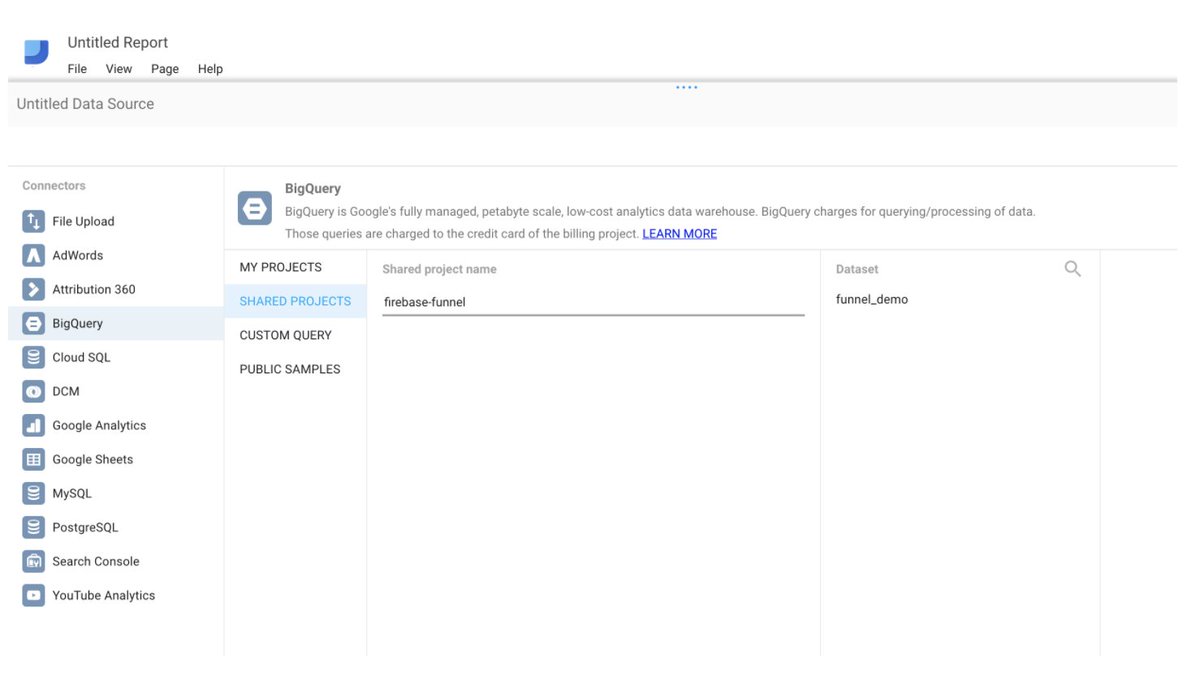
Task: Click the Attribution 360 connector icon
Action: click(34, 289)
